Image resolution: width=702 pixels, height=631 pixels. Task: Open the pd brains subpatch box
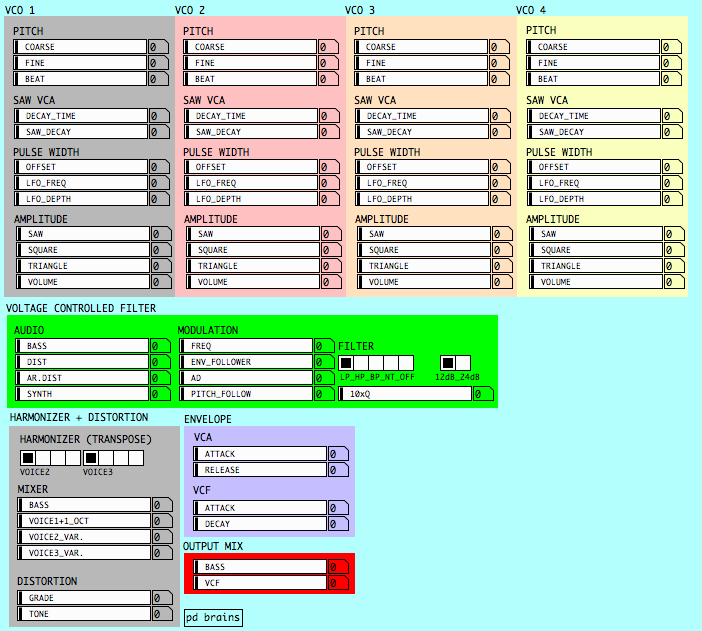(x=214, y=618)
